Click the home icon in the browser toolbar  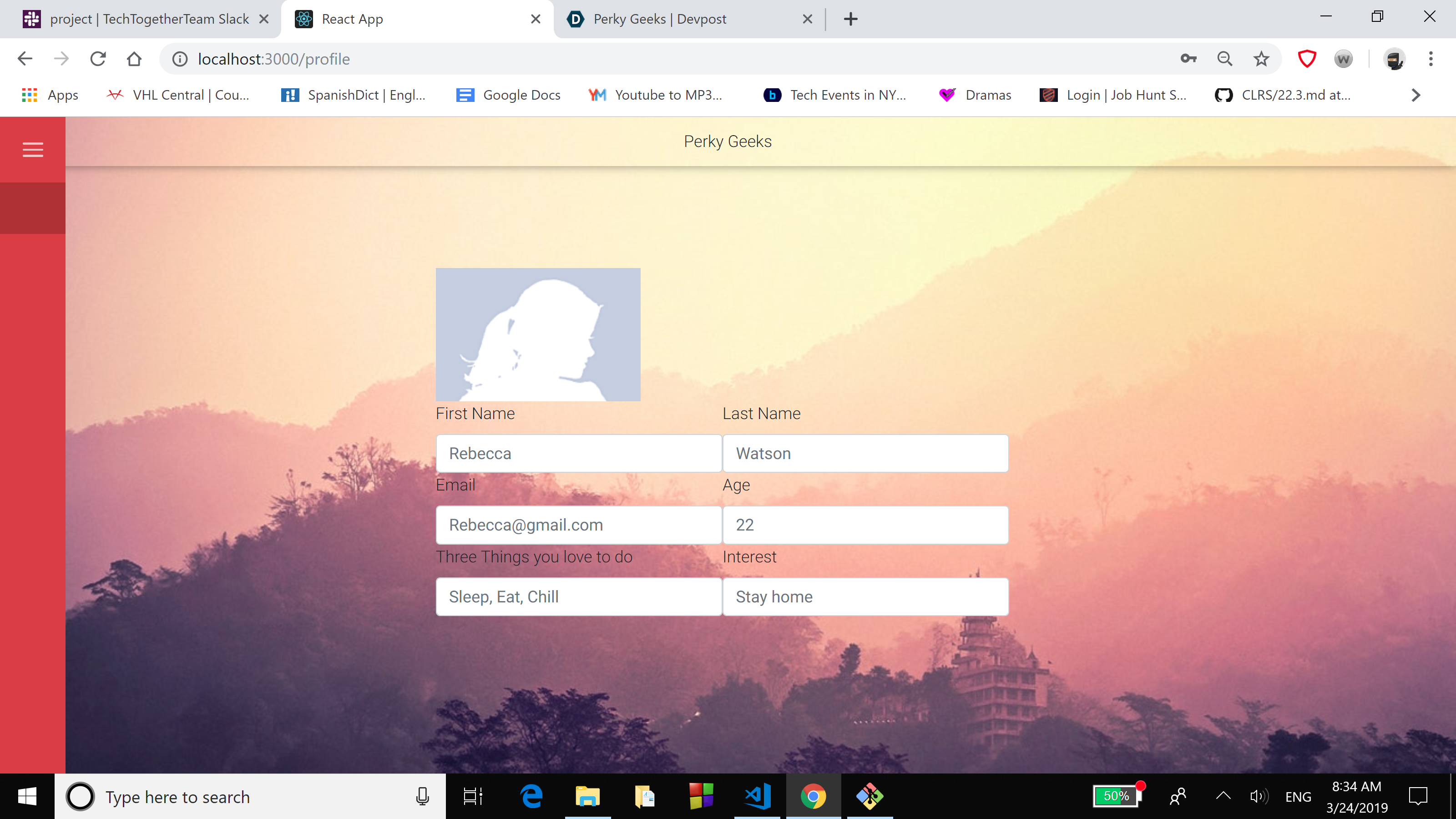pos(134,59)
